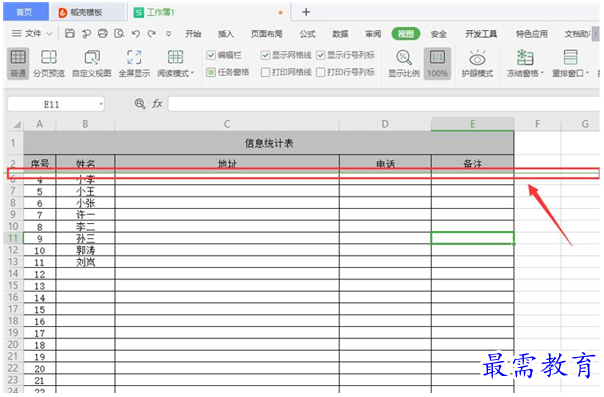Screen dimensions: 604x397
Task: Expand 阅读模式 reading mode dropdown
Action: coord(192,73)
